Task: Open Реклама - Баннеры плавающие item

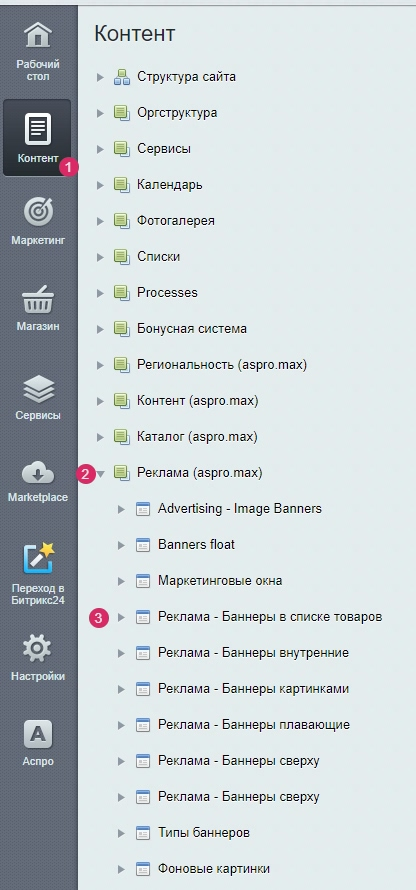Action: 254,725
